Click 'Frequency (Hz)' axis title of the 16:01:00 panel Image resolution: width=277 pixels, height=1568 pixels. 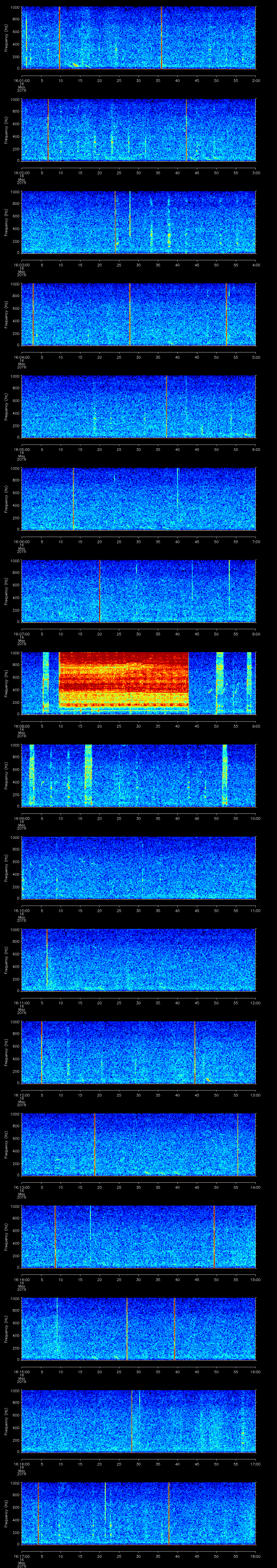point(6,38)
